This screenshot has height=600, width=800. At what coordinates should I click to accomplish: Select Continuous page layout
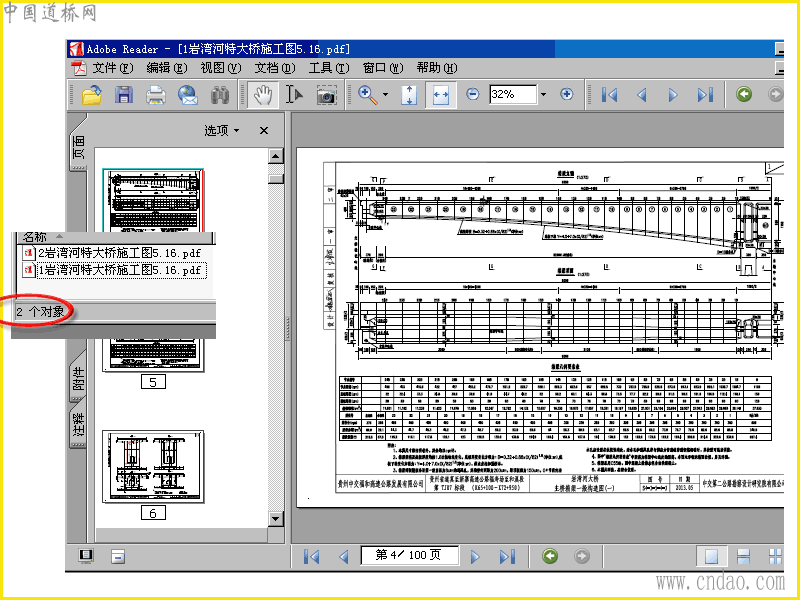(x=743, y=557)
